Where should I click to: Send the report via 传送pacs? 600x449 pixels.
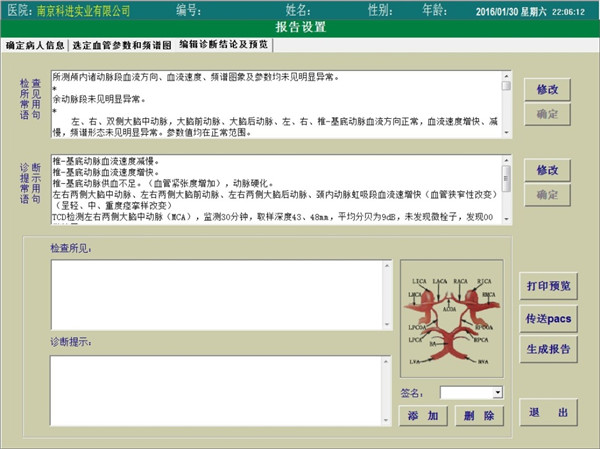tap(548, 318)
